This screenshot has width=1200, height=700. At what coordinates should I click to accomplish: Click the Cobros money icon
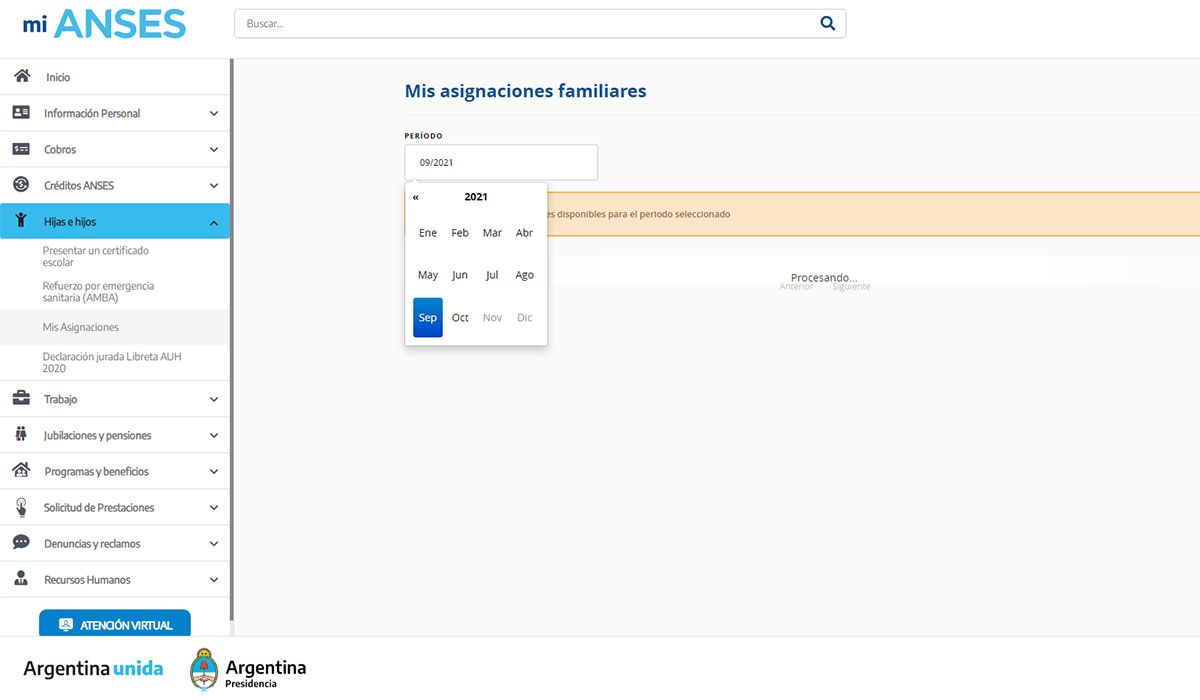(21, 149)
